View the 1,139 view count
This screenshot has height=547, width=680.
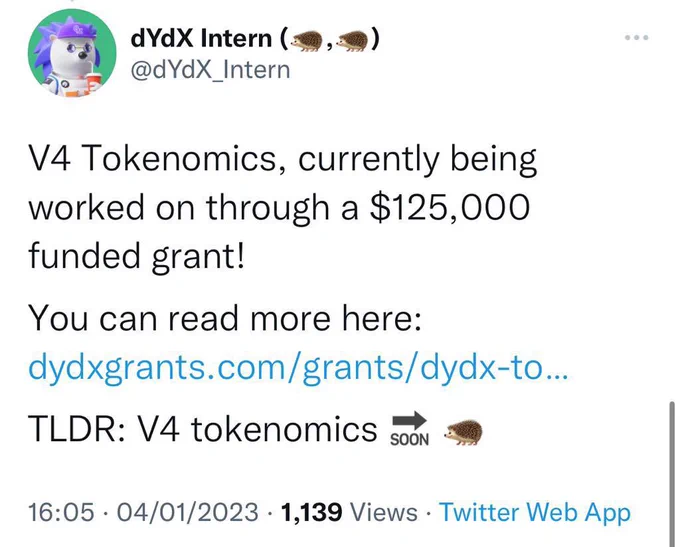311,512
